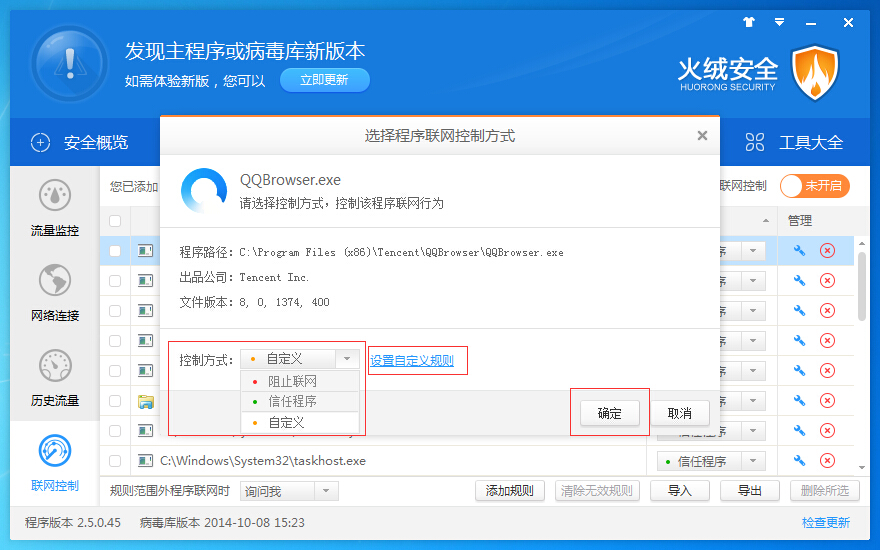Open 设置自定义规则 link
This screenshot has width=880, height=550.
click(412, 360)
